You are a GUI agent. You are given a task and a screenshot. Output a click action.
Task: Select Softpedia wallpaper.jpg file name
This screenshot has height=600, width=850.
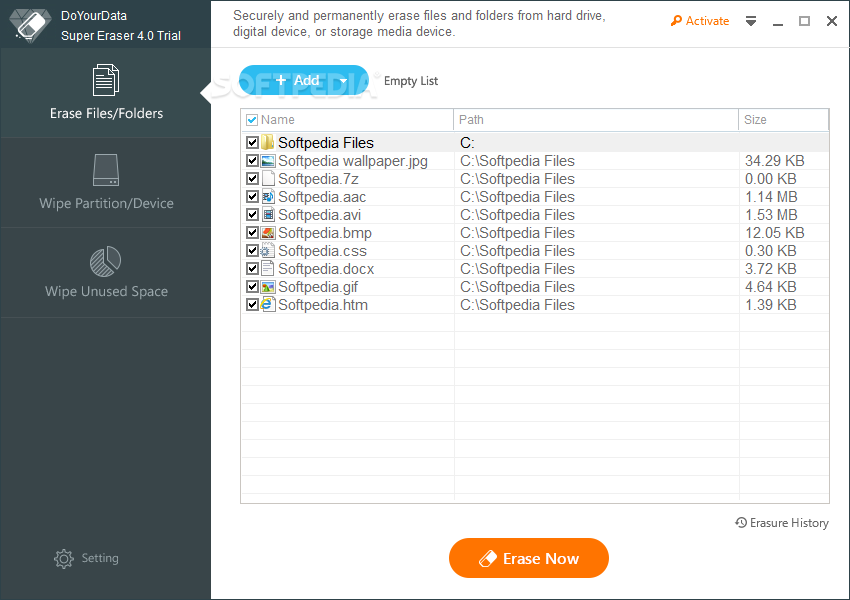pyautogui.click(x=353, y=161)
